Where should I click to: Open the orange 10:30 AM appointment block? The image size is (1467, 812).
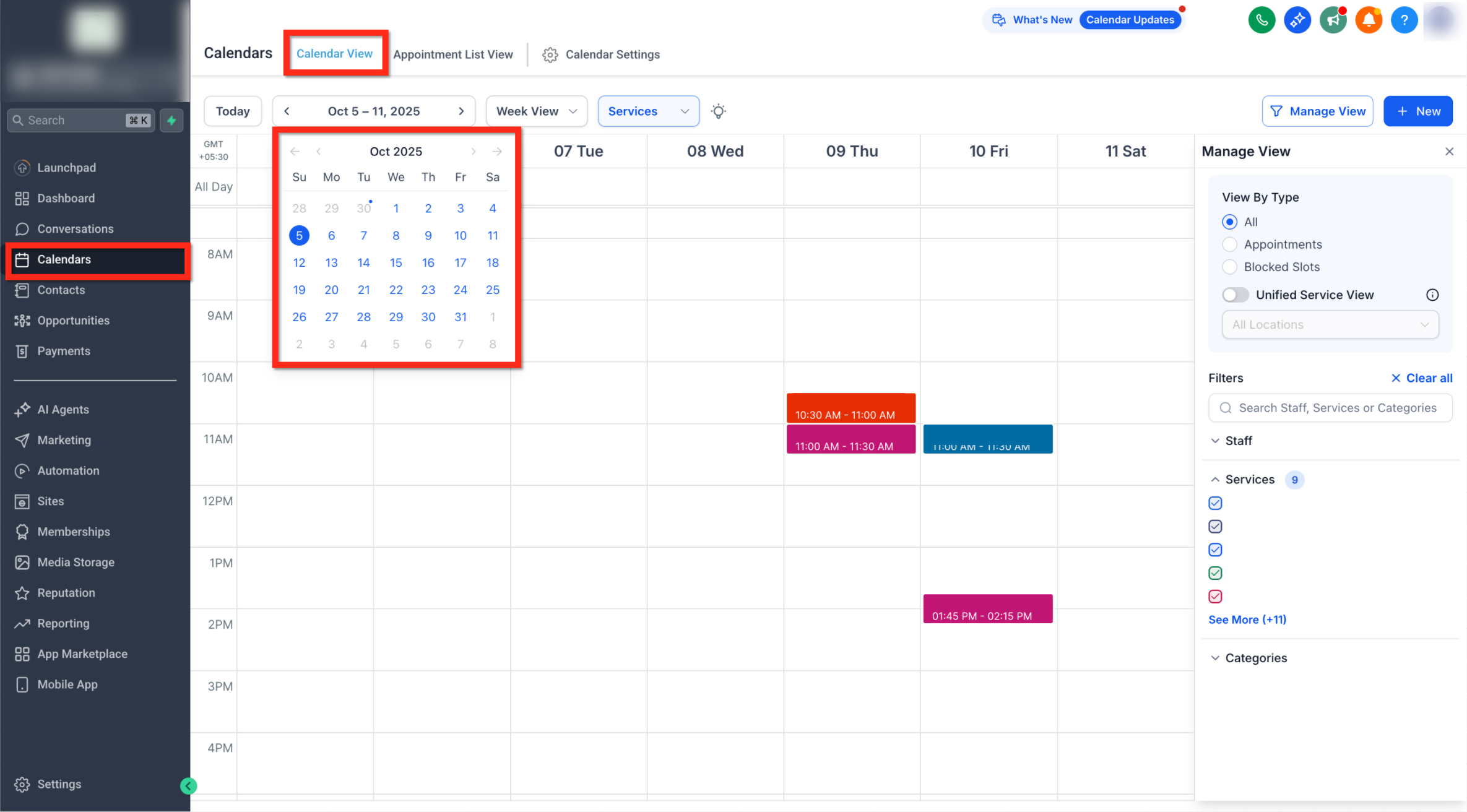point(850,408)
